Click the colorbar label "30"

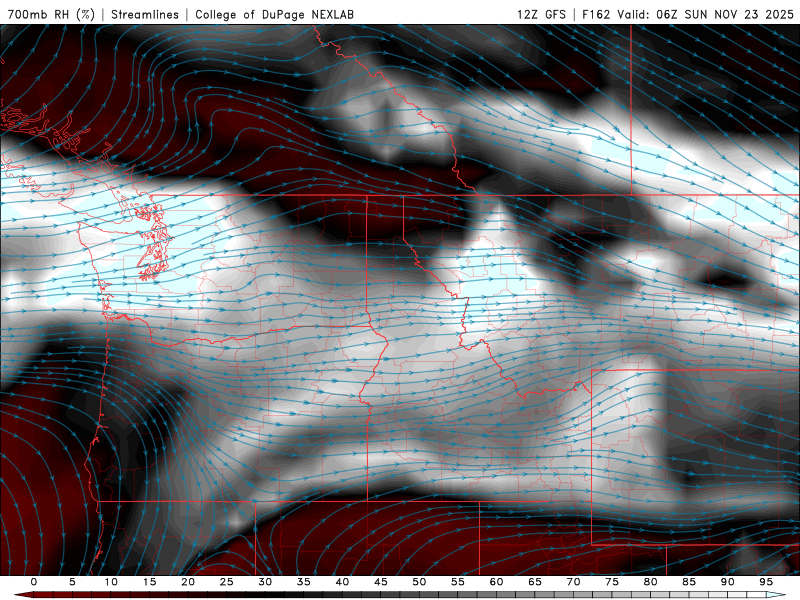(x=265, y=582)
